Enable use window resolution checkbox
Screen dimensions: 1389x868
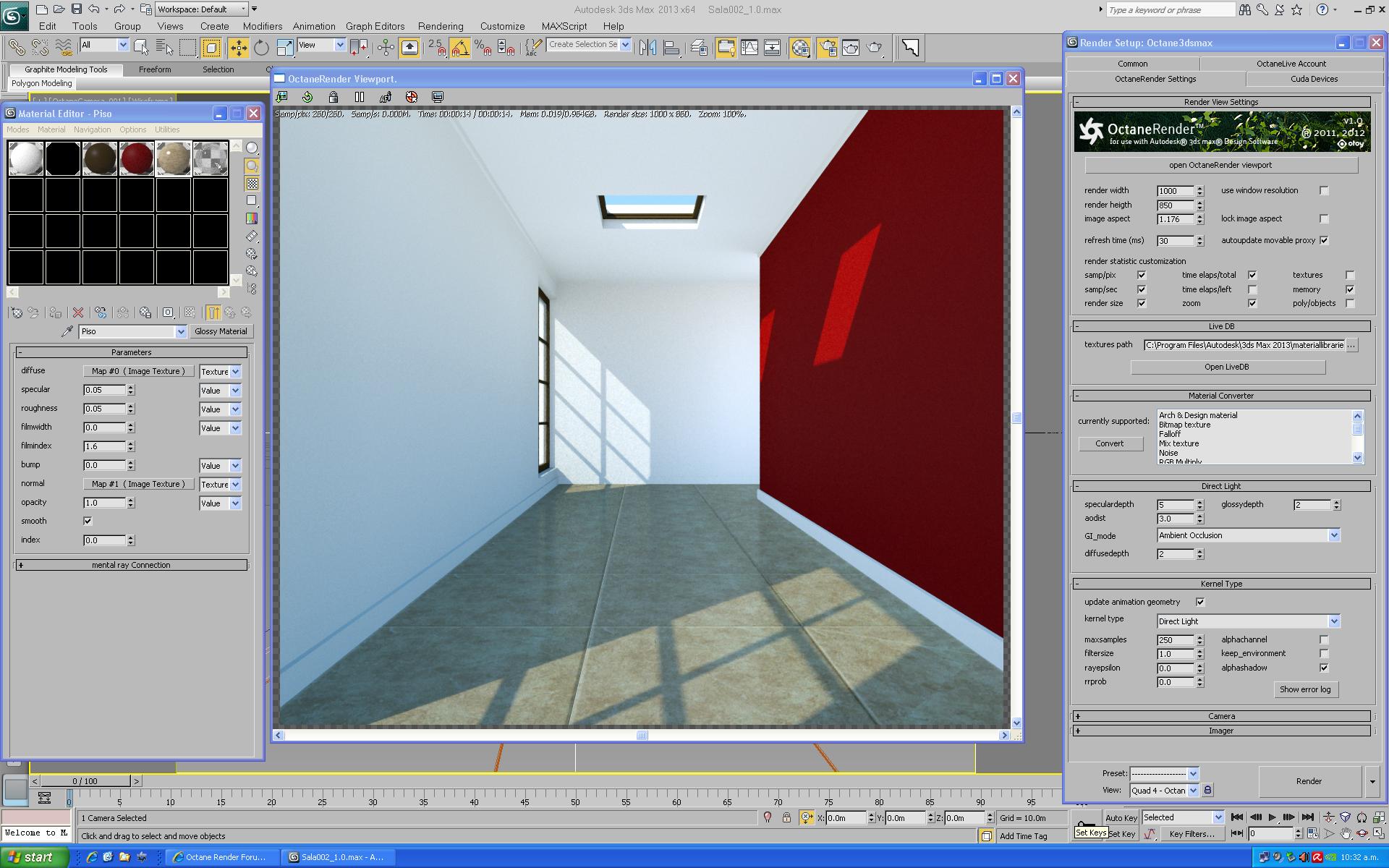1324,191
